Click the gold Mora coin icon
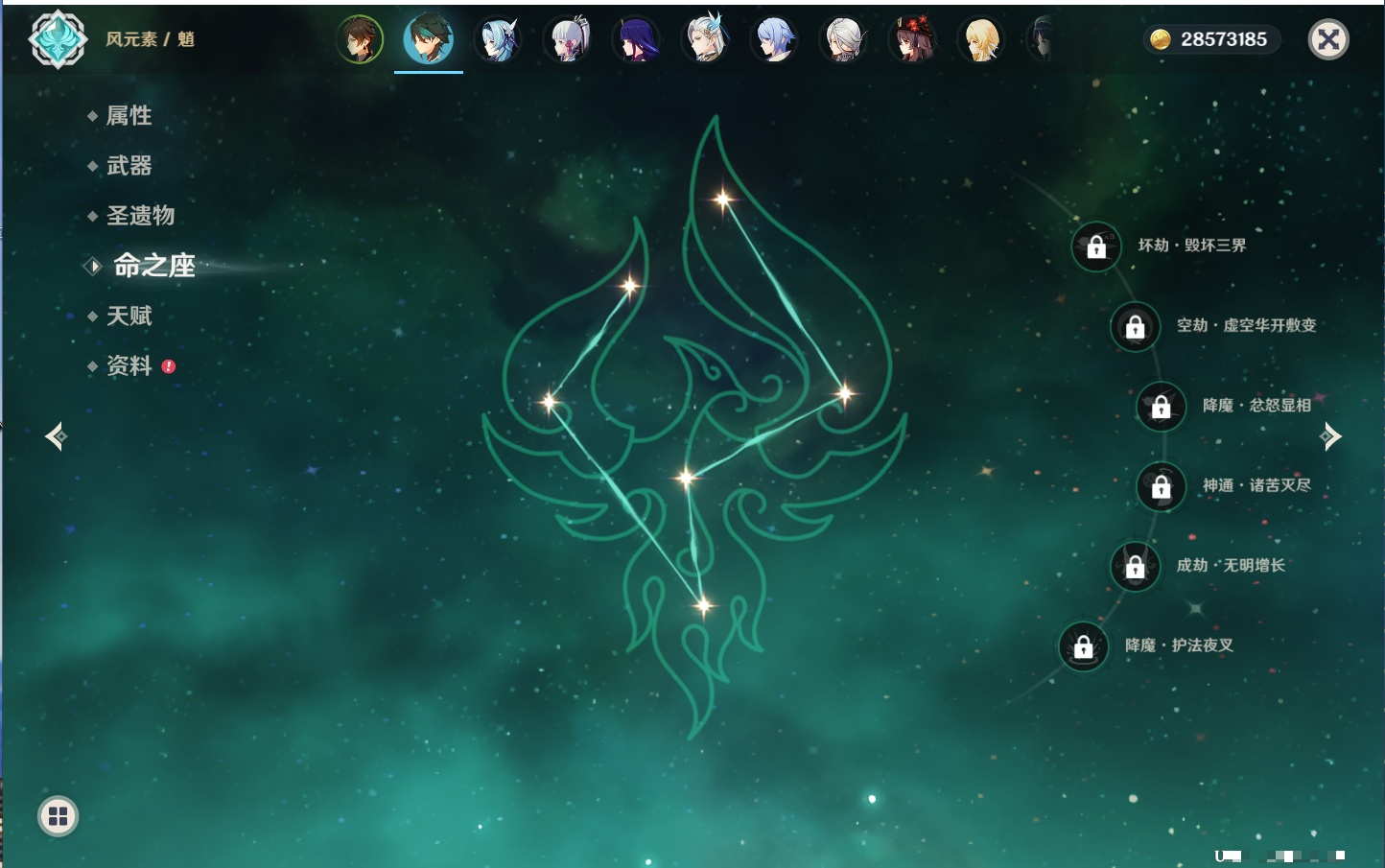This screenshot has height=868, width=1385. click(x=1161, y=39)
